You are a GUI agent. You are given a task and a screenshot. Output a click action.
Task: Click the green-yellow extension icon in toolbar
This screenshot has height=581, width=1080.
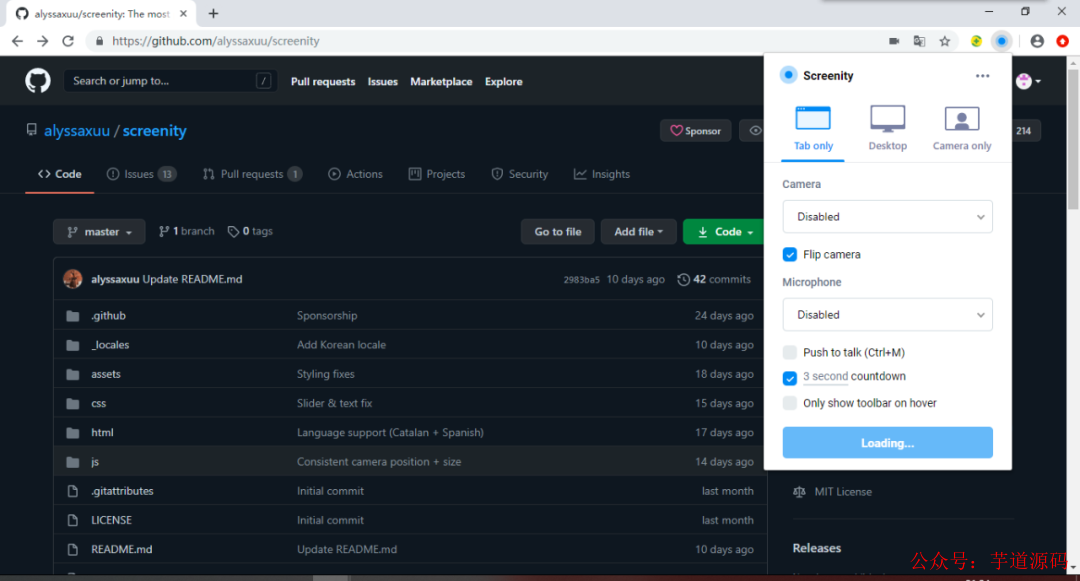(x=976, y=41)
